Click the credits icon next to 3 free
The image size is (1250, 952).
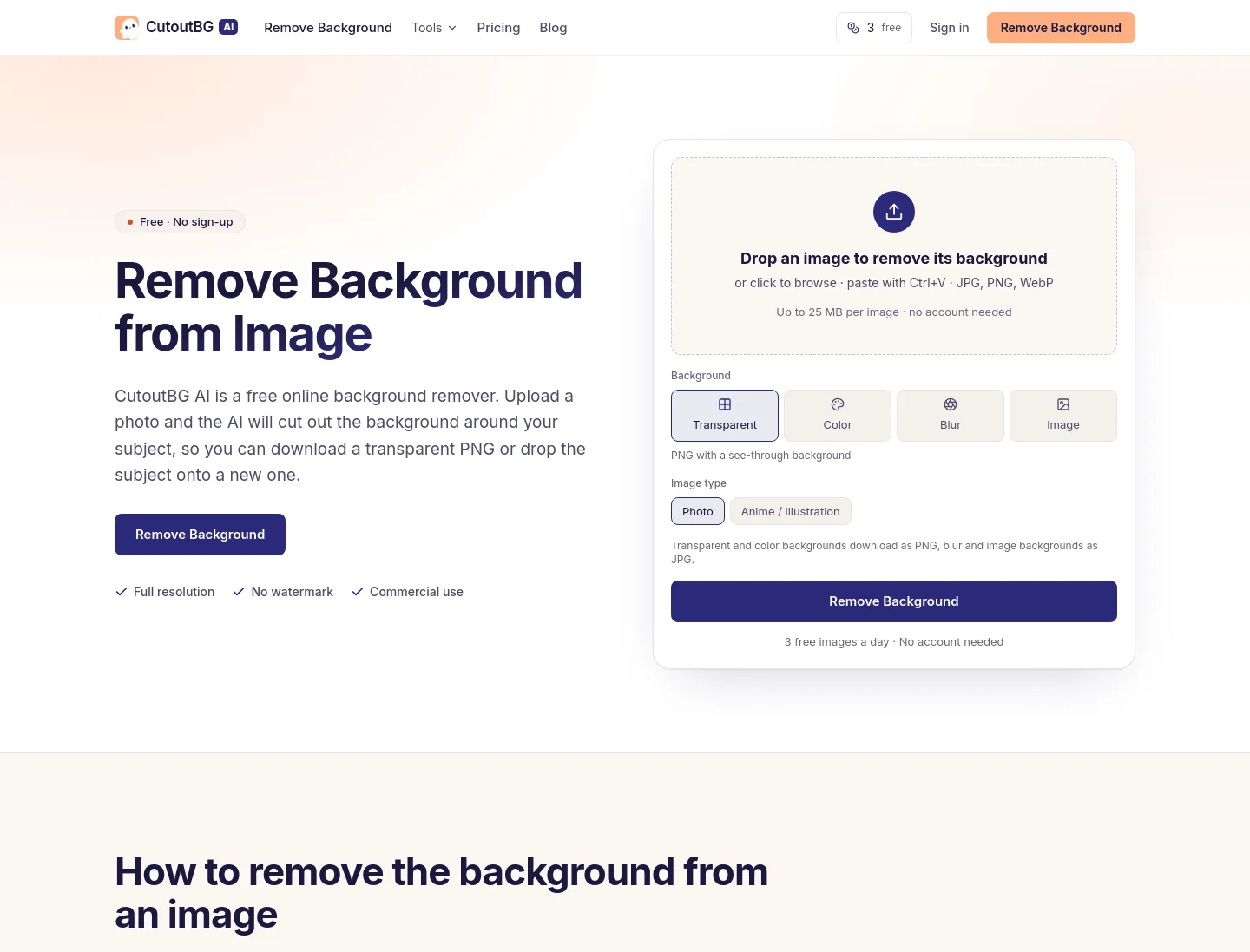[853, 28]
